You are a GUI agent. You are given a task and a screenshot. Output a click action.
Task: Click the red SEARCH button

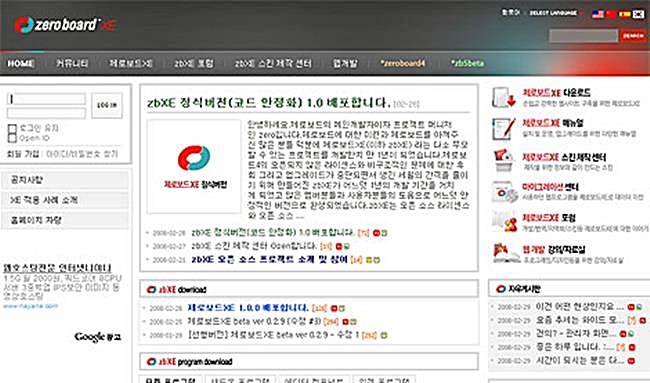tap(633, 36)
